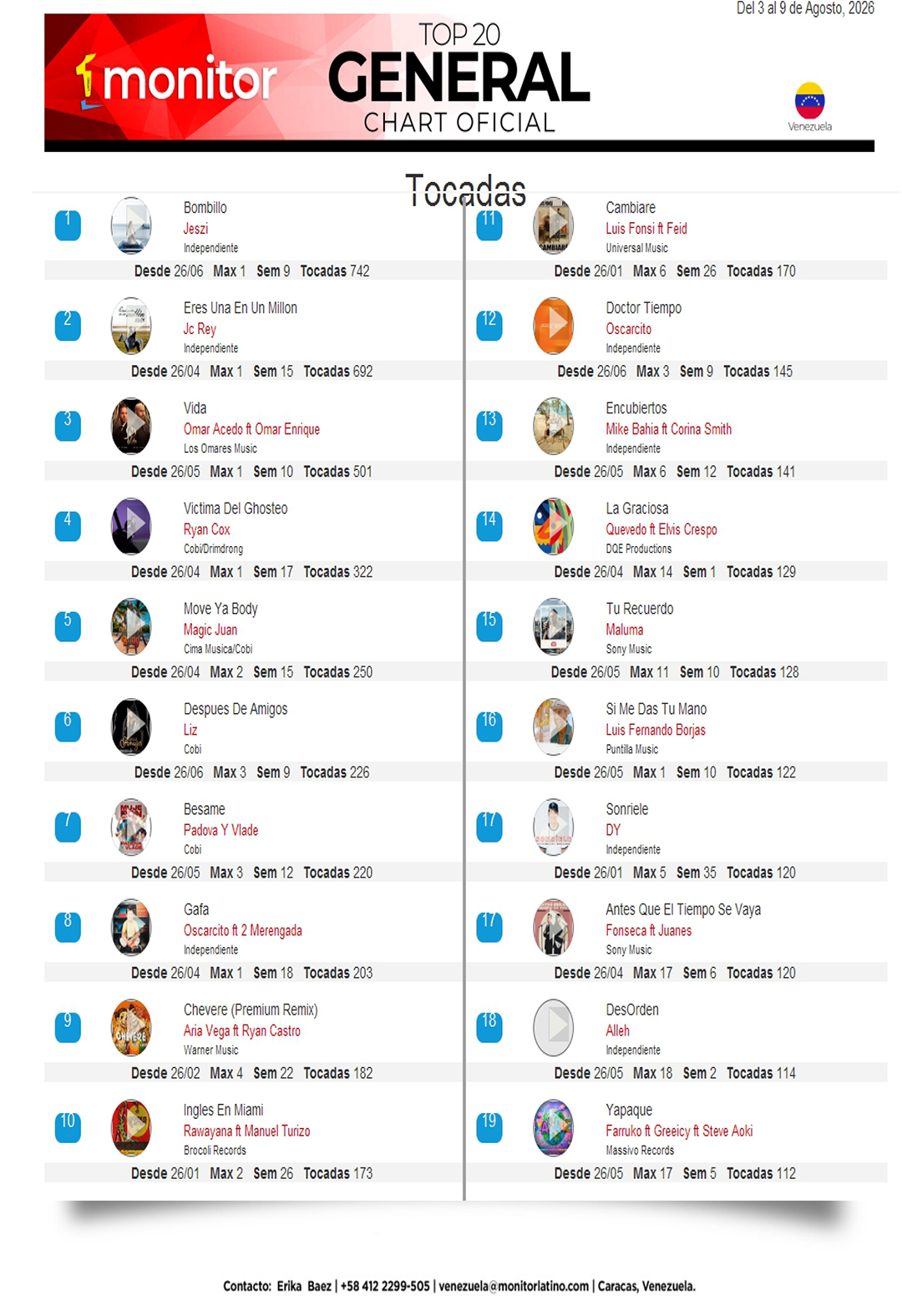Click the Venezuela flag icon
Viewport: 902px width, 1316px height.
809,101
